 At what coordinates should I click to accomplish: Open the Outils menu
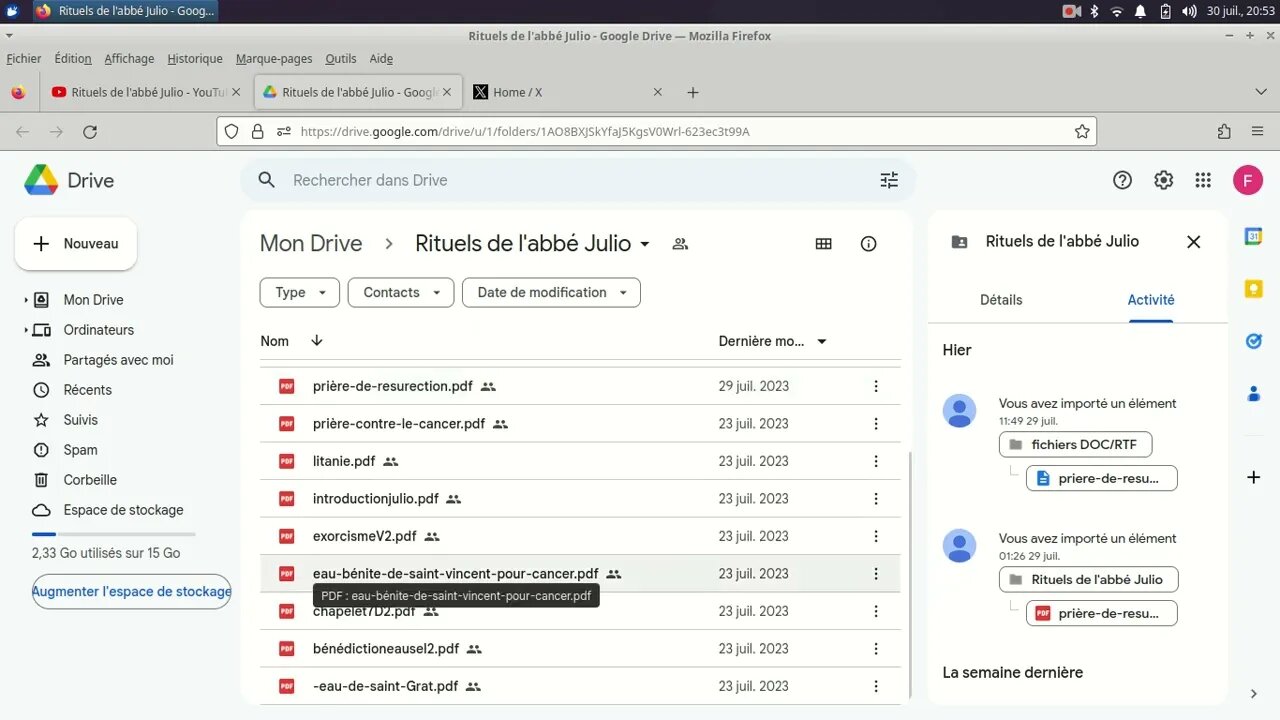pos(341,59)
